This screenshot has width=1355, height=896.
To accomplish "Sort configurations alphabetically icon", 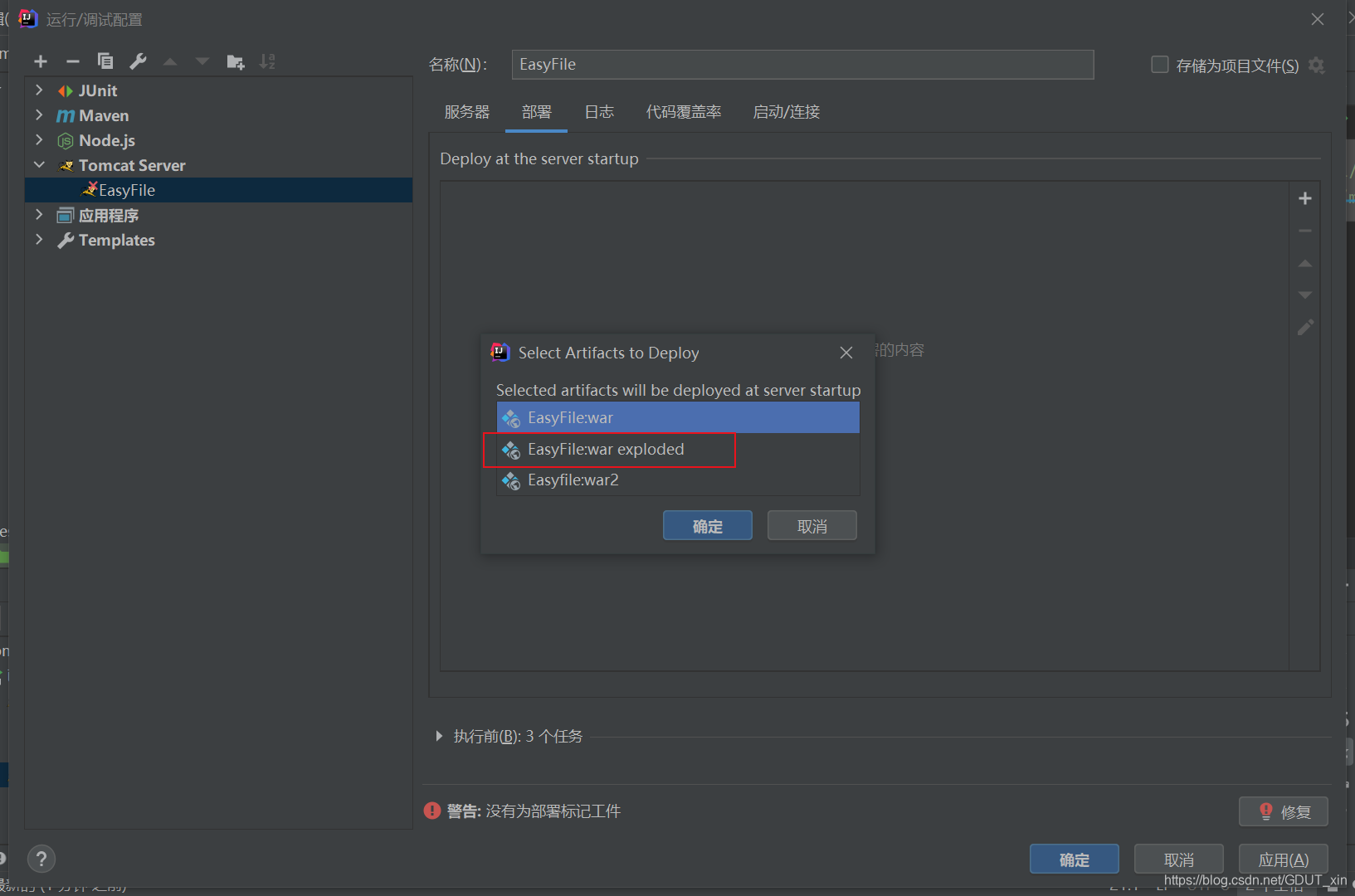I will (x=267, y=61).
